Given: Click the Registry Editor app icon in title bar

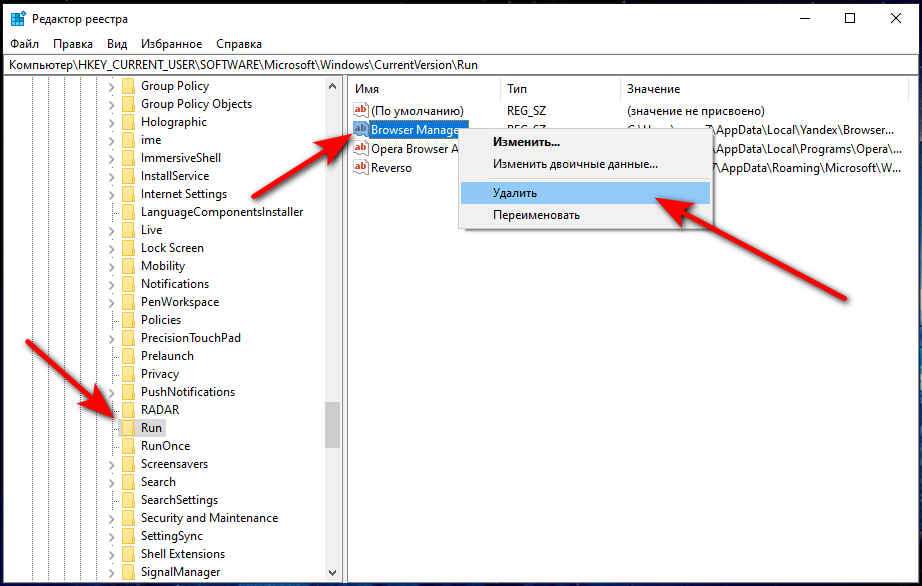Looking at the screenshot, I should click(17, 19).
